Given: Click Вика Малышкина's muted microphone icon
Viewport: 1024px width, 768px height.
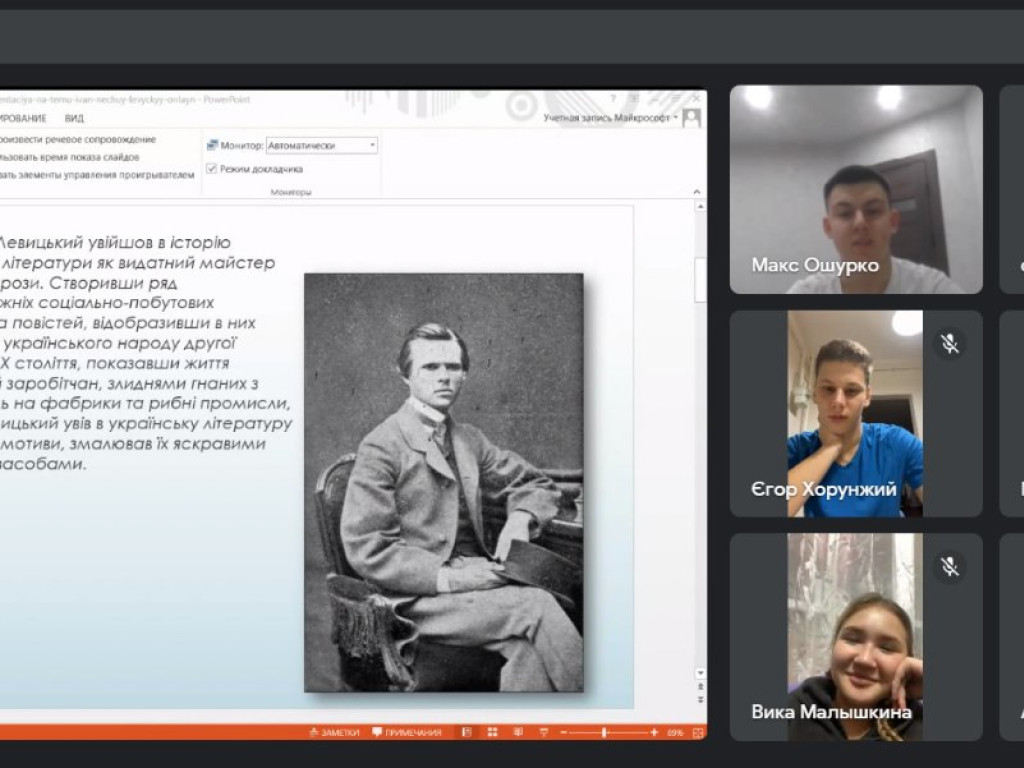Looking at the screenshot, I should [950, 567].
